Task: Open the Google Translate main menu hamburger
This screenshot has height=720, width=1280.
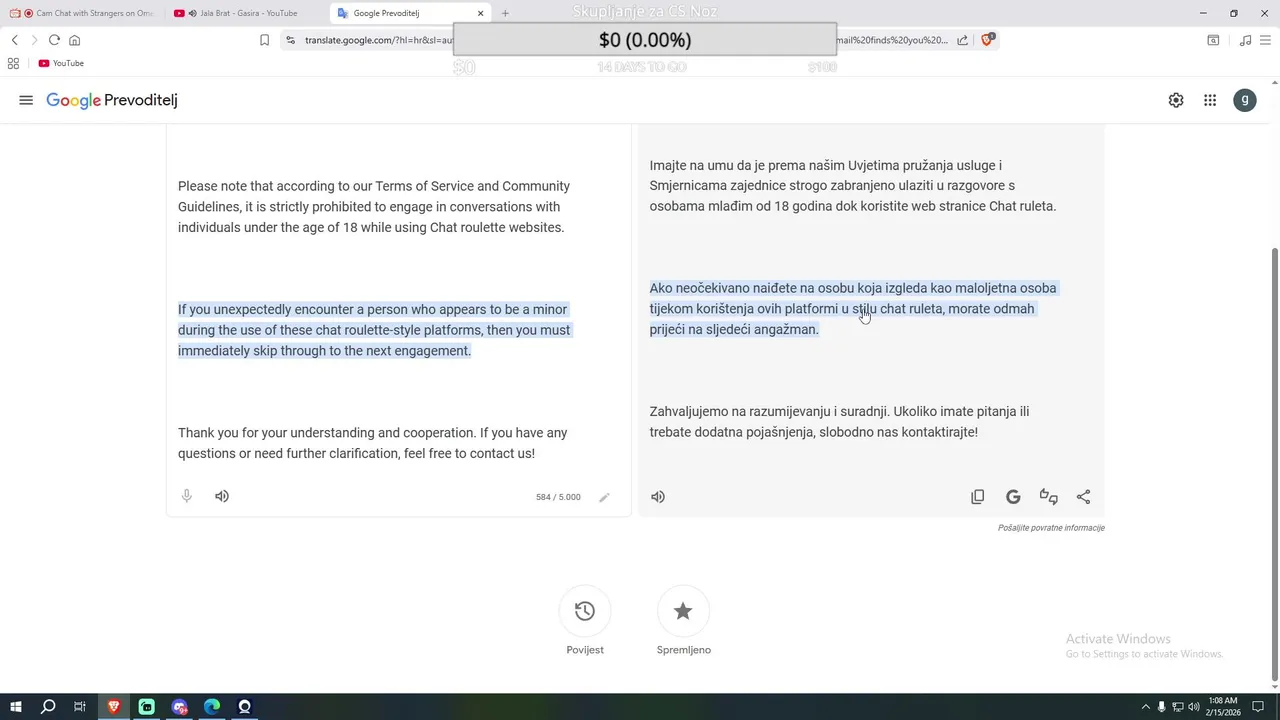Action: (x=26, y=100)
